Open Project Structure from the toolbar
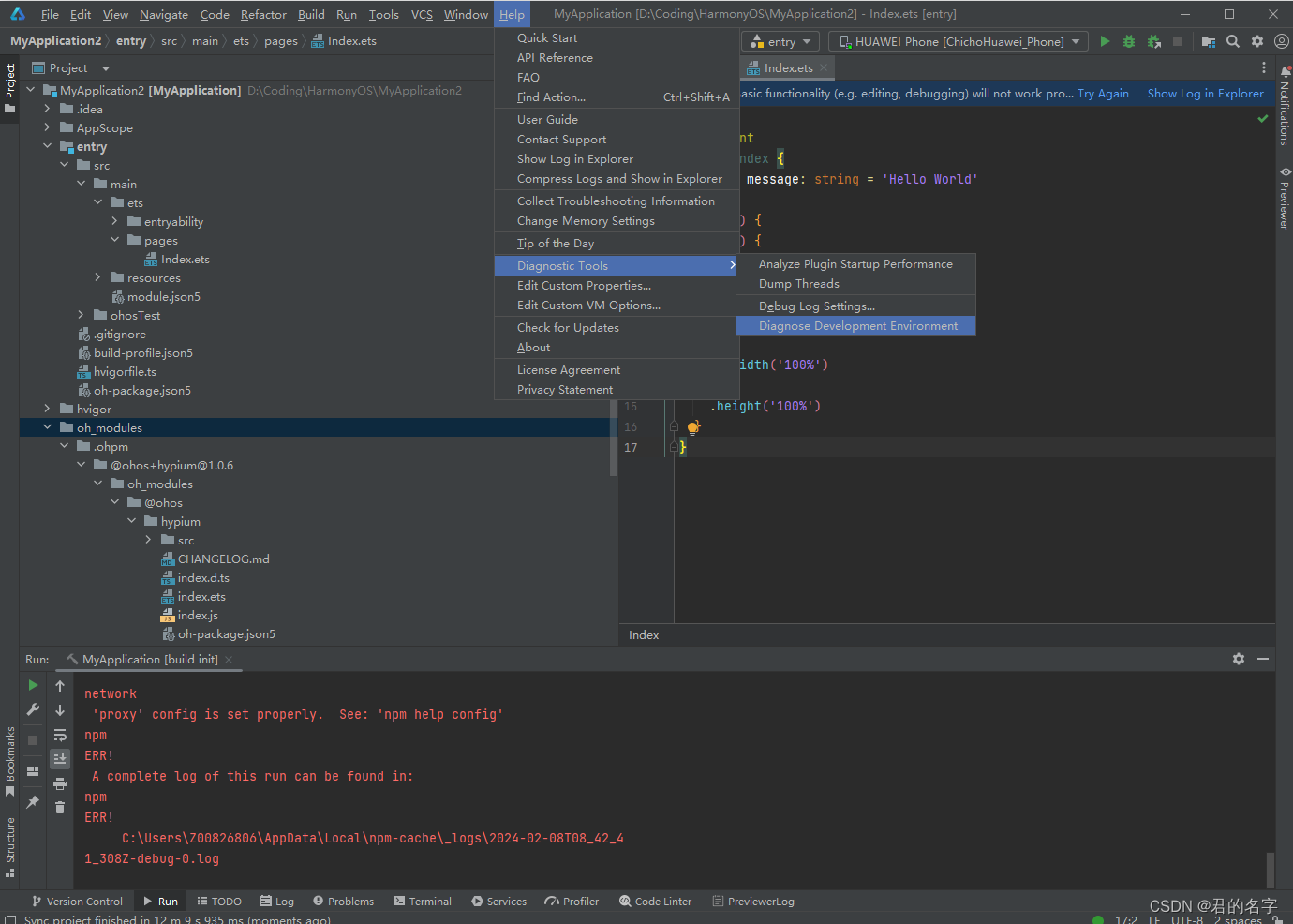1293x924 pixels. click(x=1209, y=41)
